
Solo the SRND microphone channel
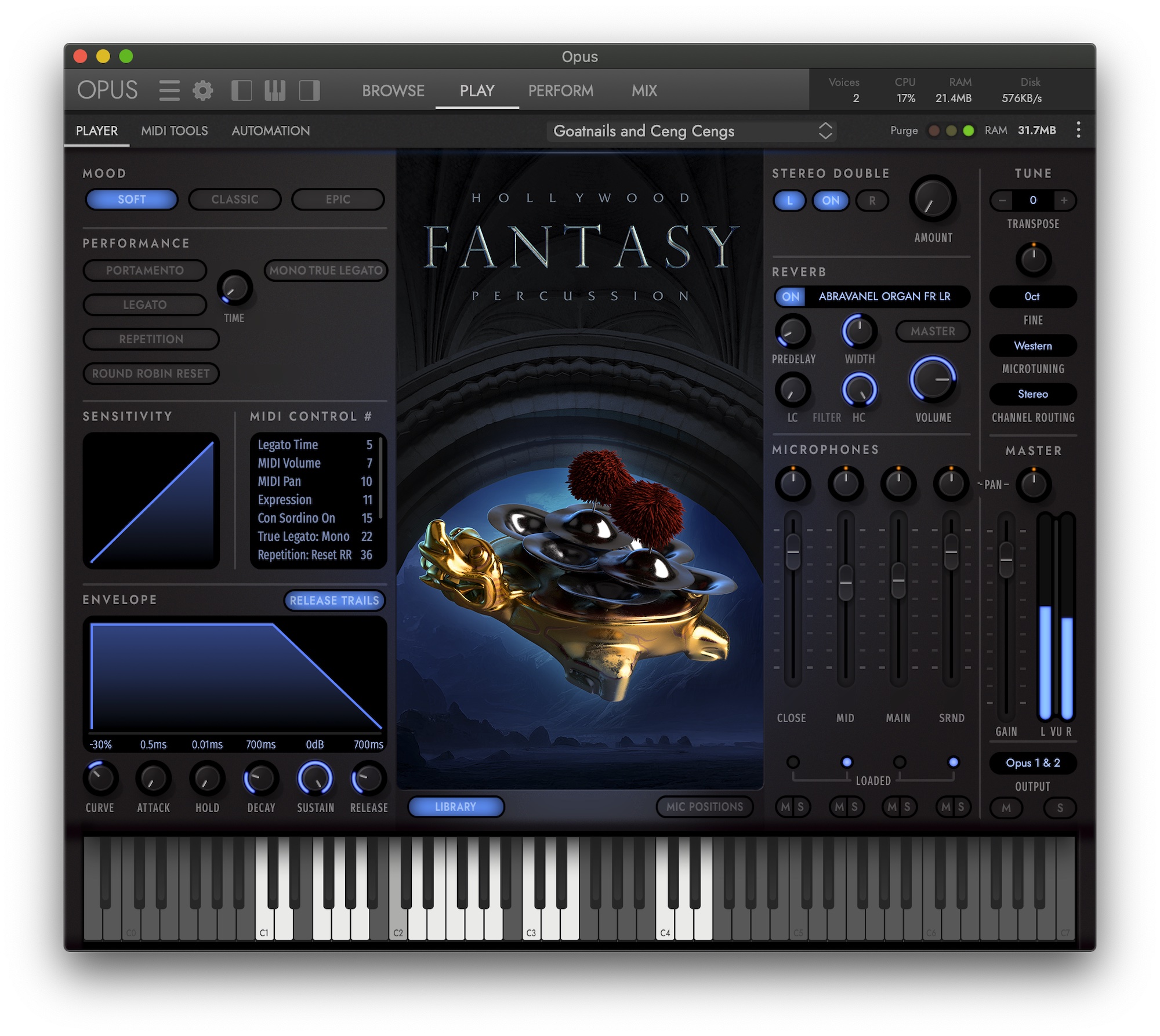click(x=962, y=807)
